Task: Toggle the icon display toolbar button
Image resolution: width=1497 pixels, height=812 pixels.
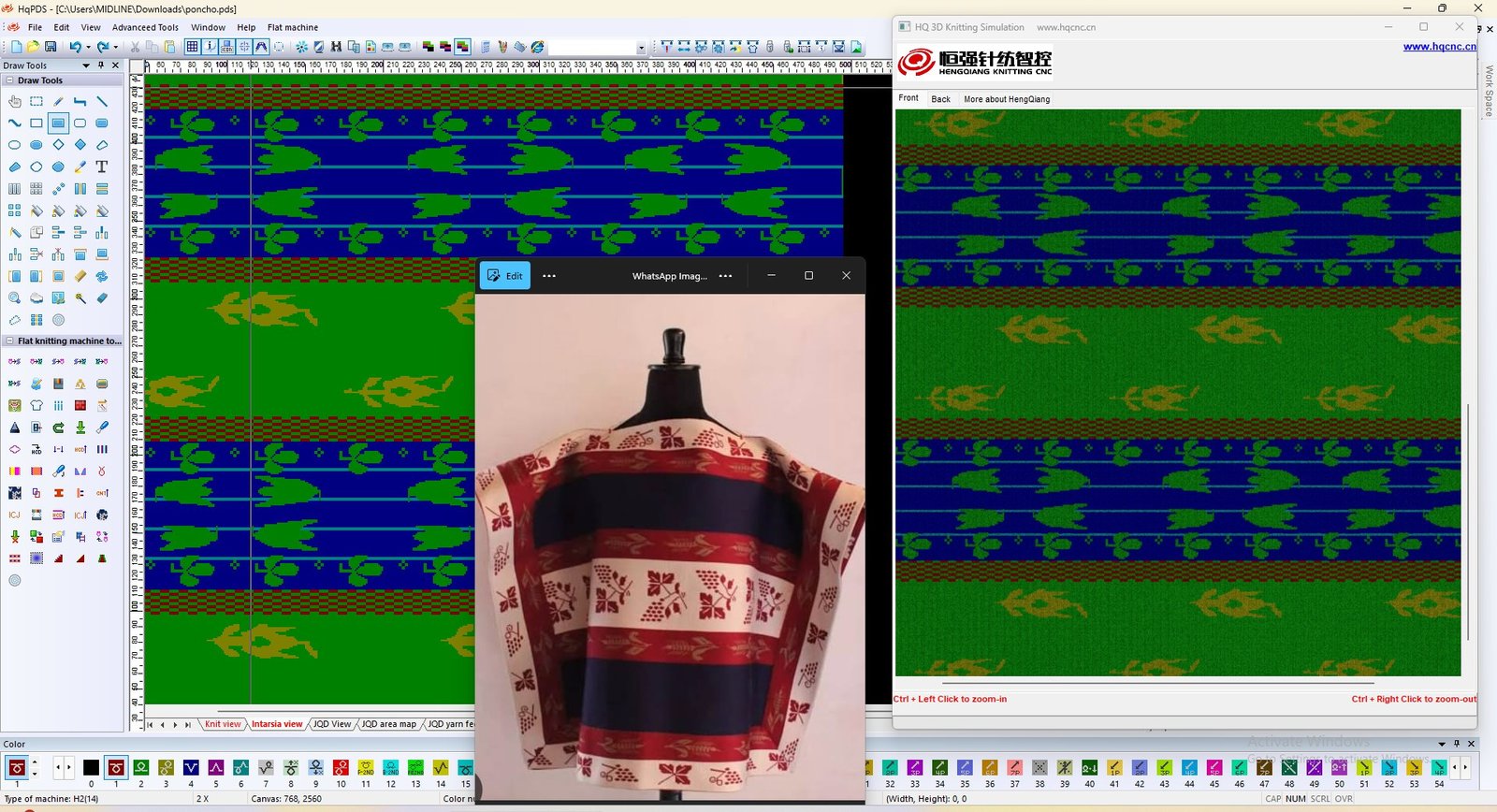Action: pyautogui.click(x=226, y=47)
